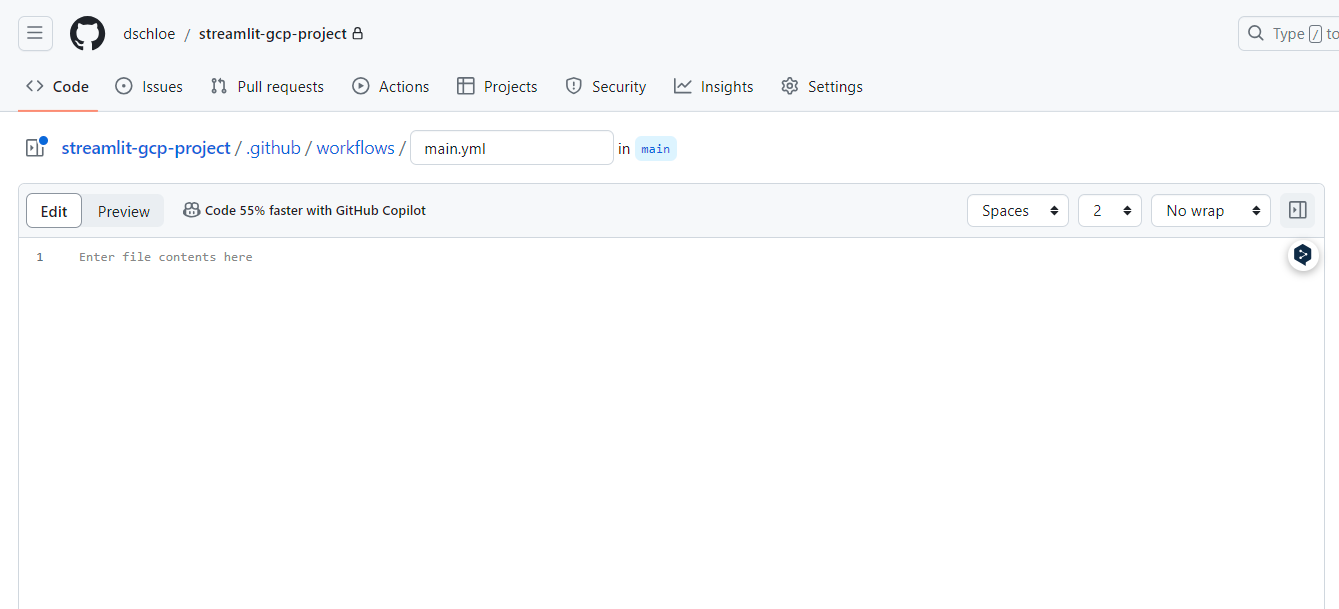The height and width of the screenshot is (609, 1339).
Task: Open the Pull requests tab
Action: [x=267, y=86]
